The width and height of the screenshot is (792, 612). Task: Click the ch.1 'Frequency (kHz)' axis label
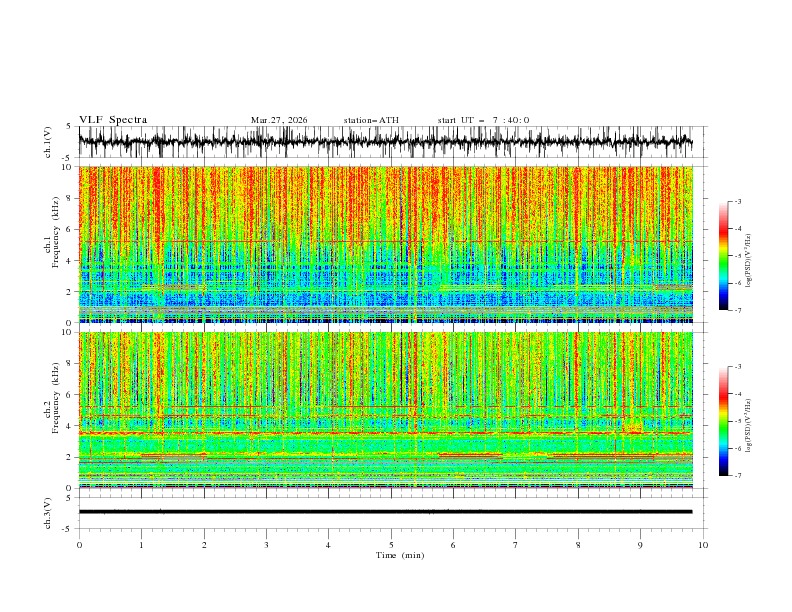tap(56, 233)
